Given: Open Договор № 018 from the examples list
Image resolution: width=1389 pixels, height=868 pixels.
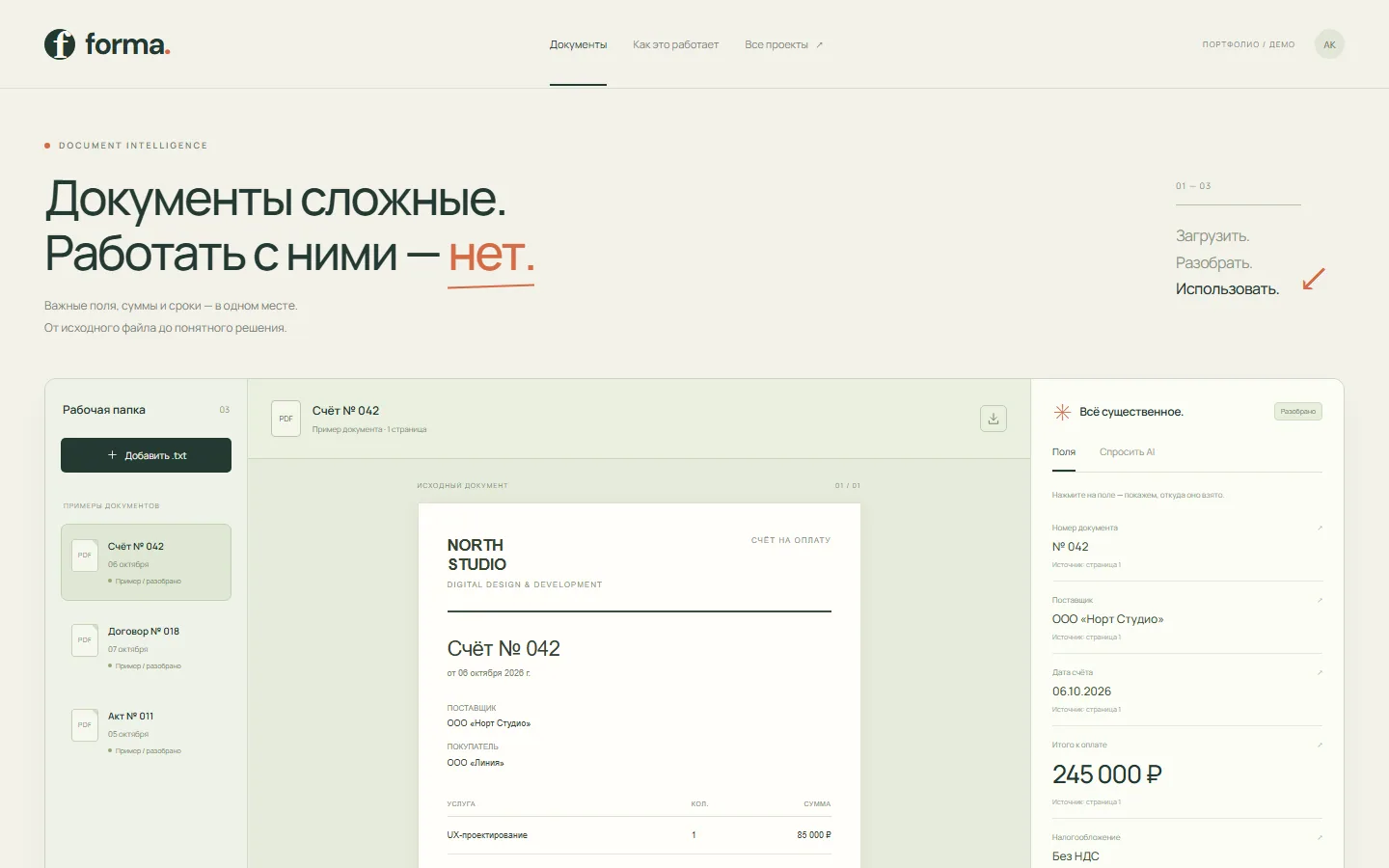Looking at the screenshot, I should (x=146, y=647).
